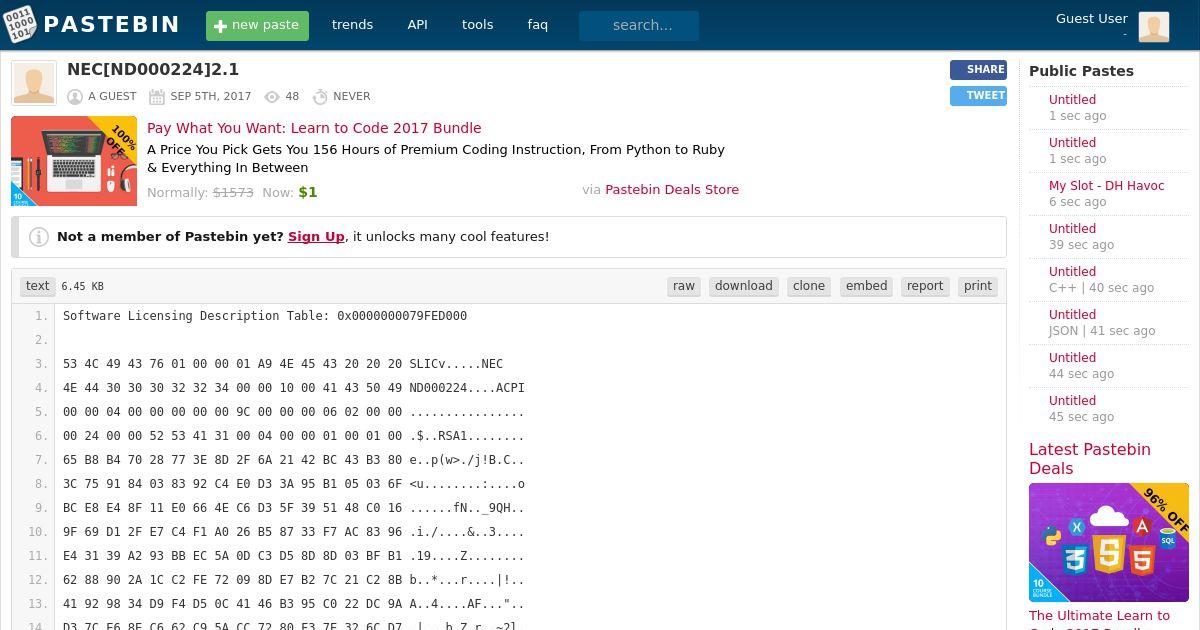Open the Untitled C++ paste
The image size is (1200, 630).
1072,272
